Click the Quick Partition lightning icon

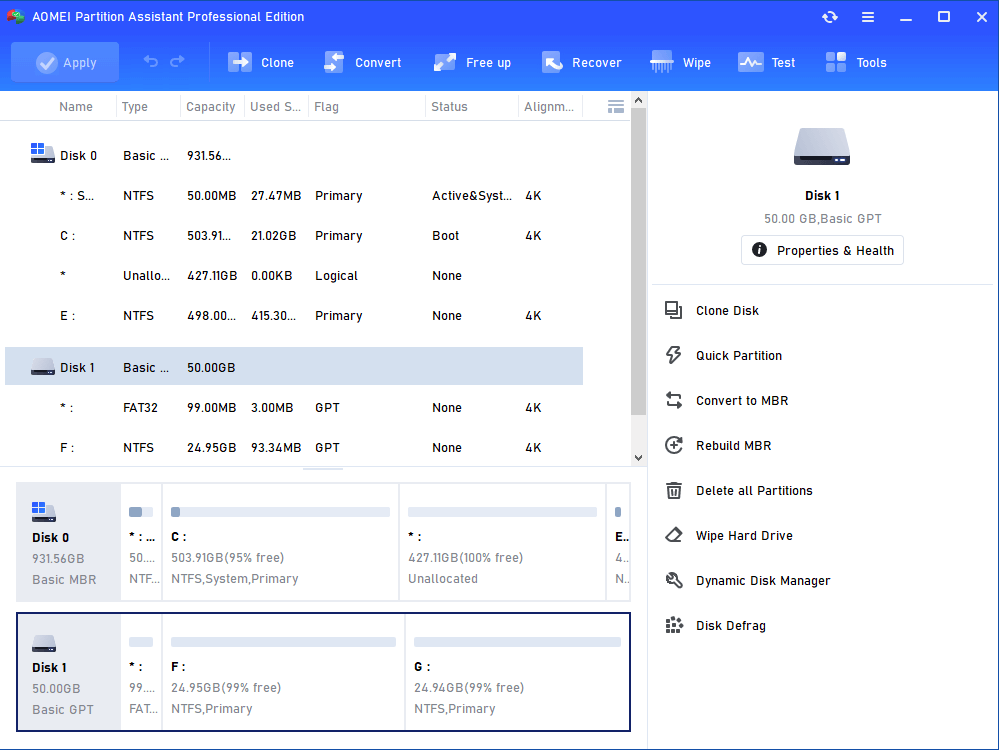(x=673, y=355)
